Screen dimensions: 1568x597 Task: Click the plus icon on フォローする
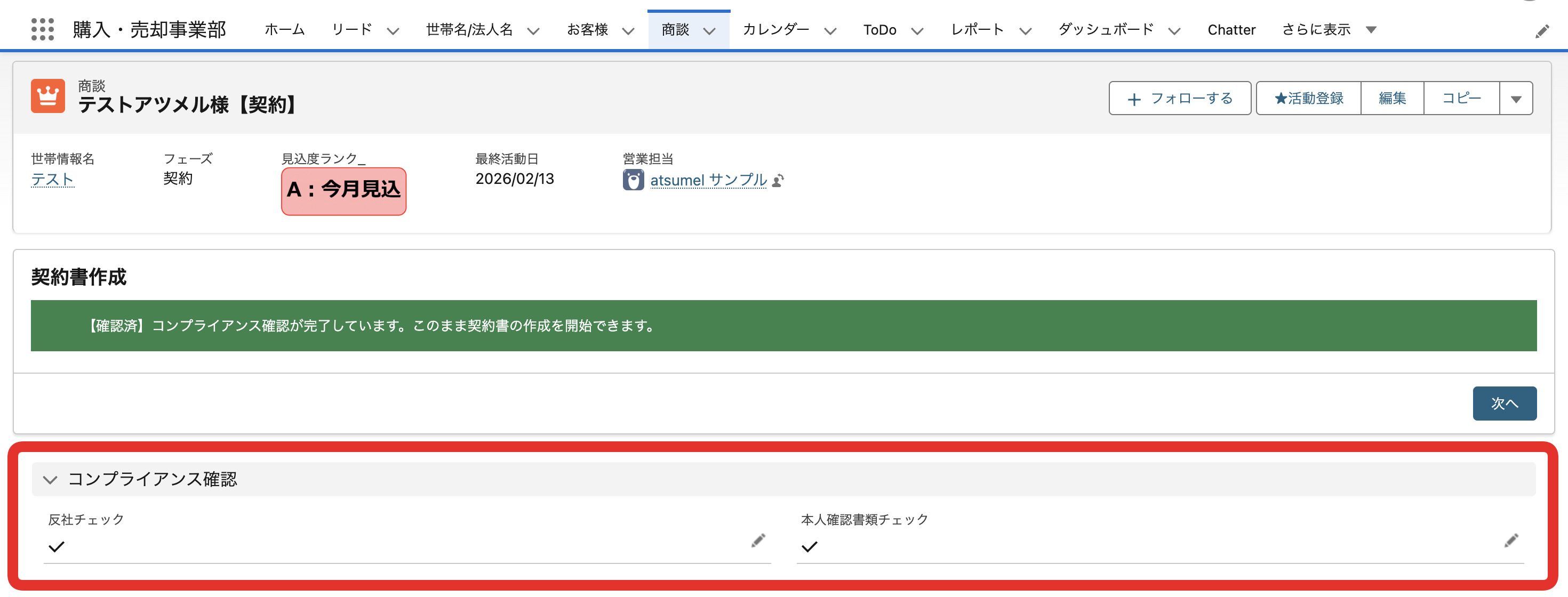[x=1133, y=99]
